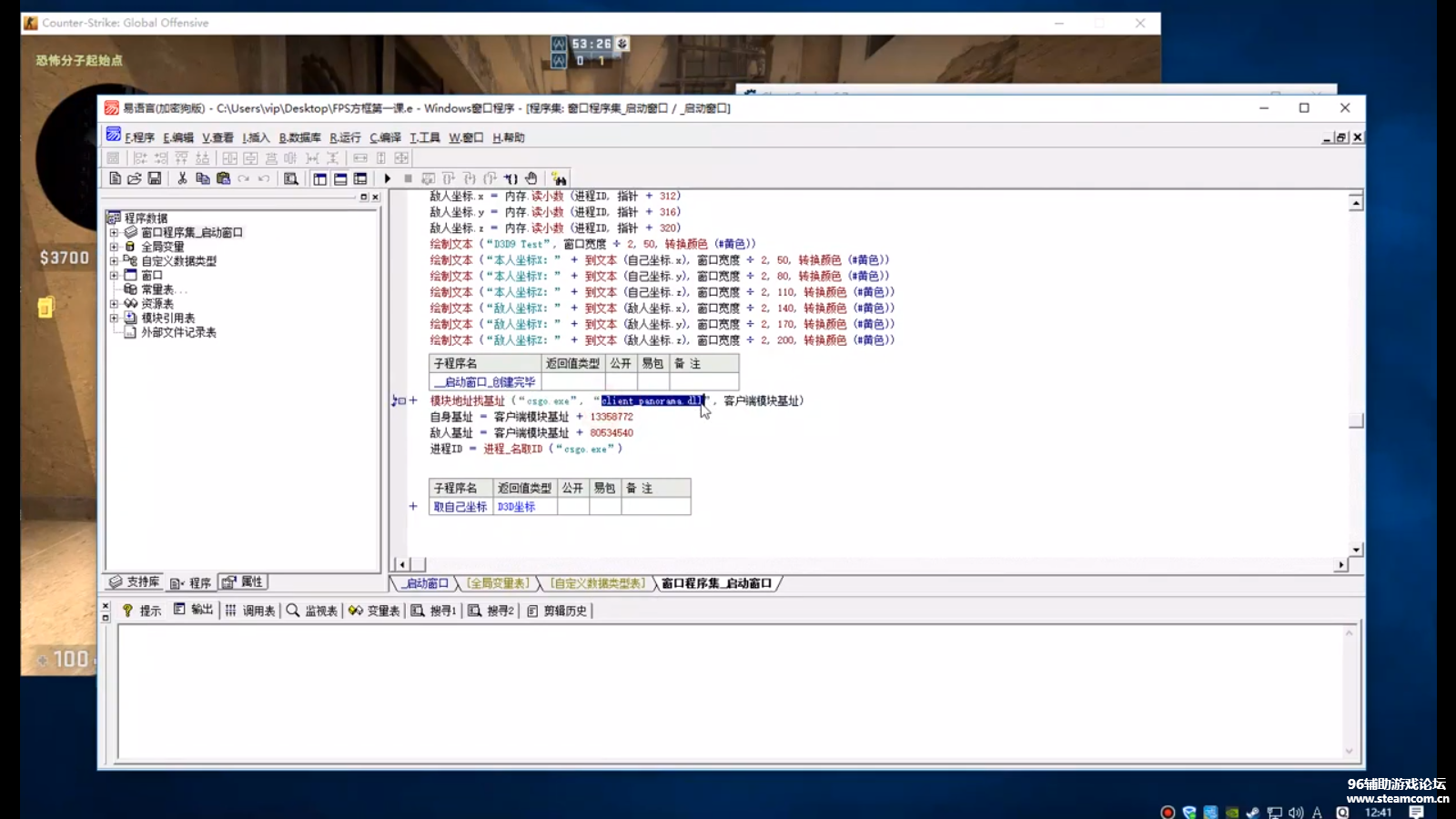The height and width of the screenshot is (819, 1456).
Task: Open the T.工具 menu
Action: [x=424, y=137]
